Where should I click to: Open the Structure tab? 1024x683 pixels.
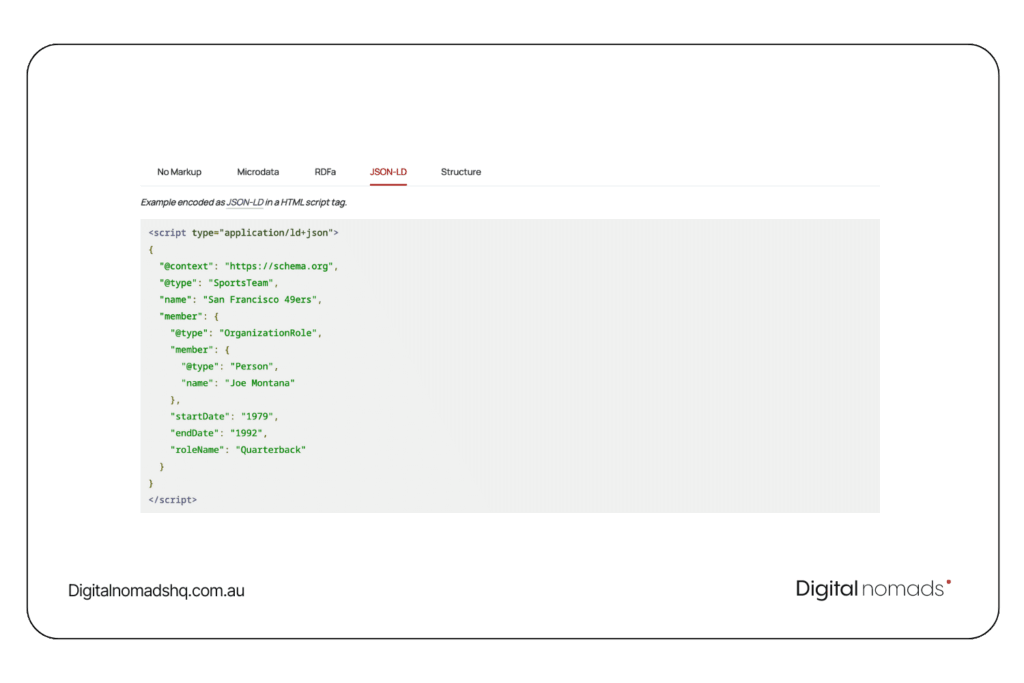pos(460,172)
